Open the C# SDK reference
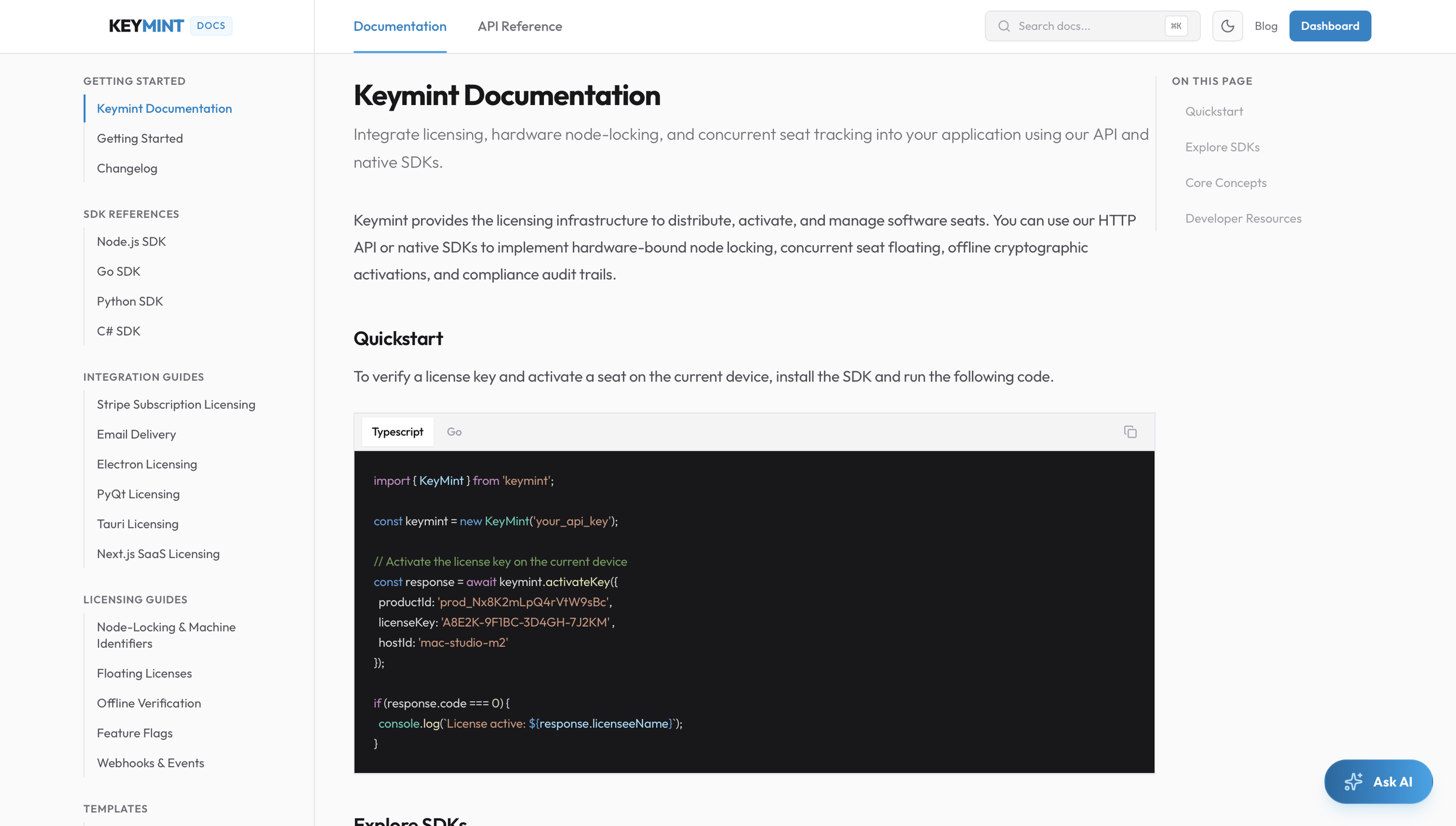 click(x=119, y=331)
